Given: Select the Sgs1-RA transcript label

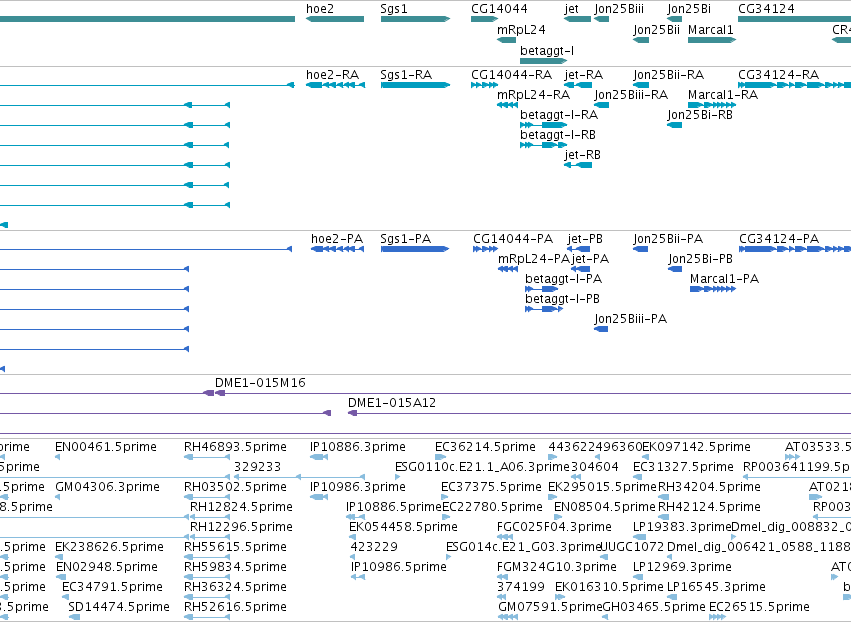Looking at the screenshot, I should point(406,75).
